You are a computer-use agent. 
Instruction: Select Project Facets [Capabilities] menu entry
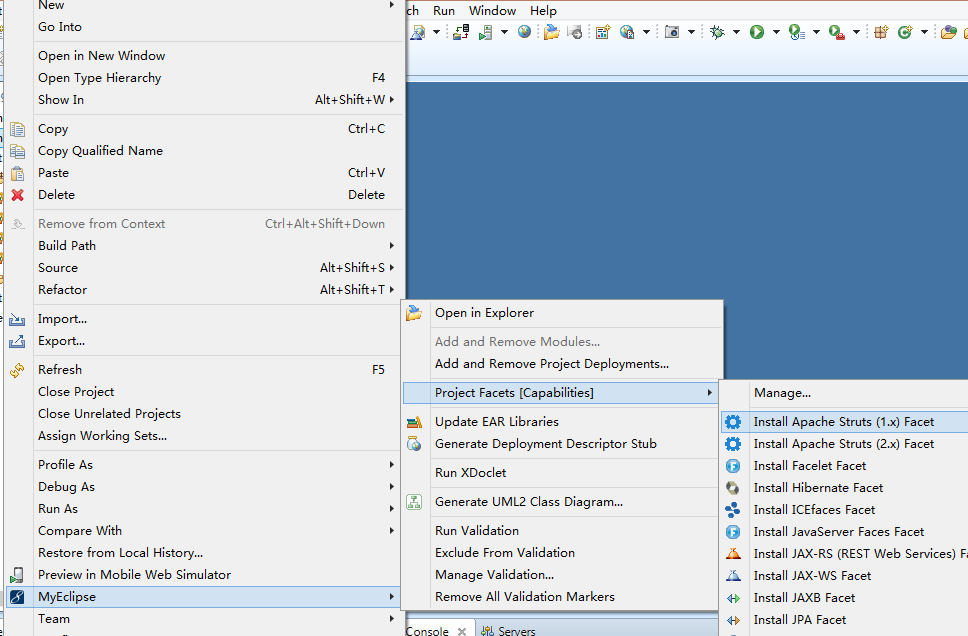[x=561, y=393]
